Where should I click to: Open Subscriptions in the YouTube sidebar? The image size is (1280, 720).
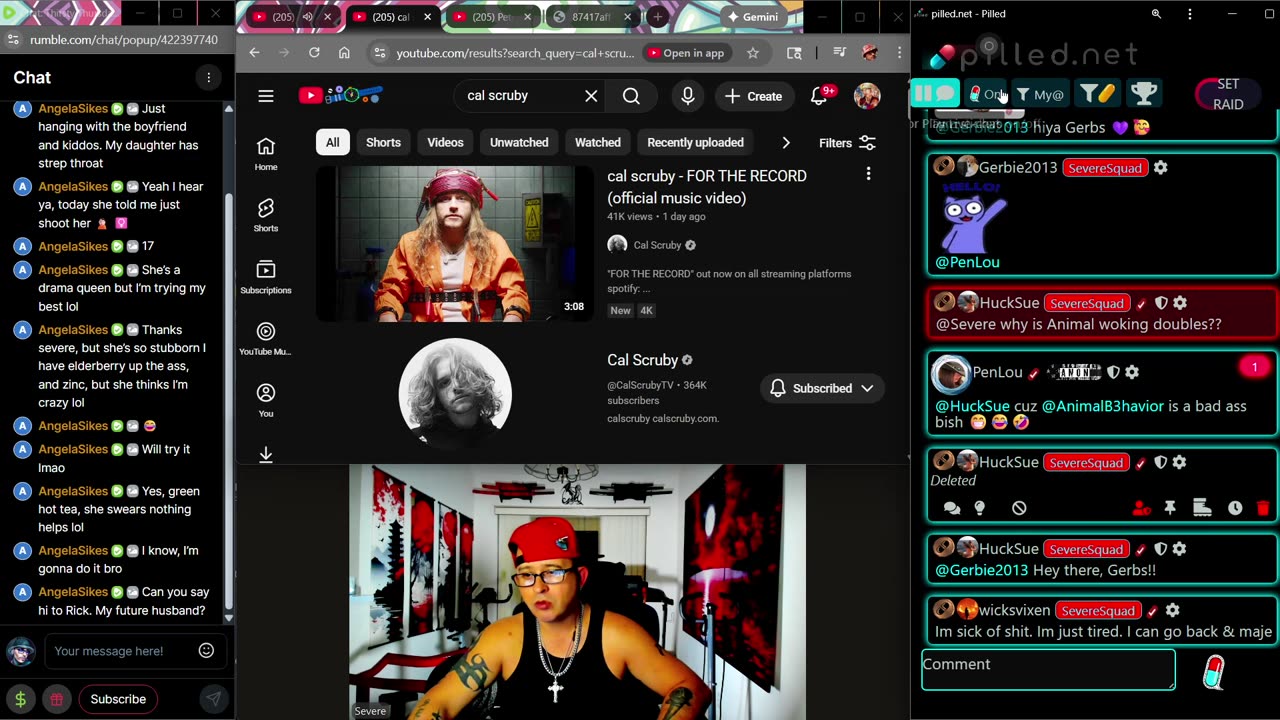pyautogui.click(x=266, y=277)
